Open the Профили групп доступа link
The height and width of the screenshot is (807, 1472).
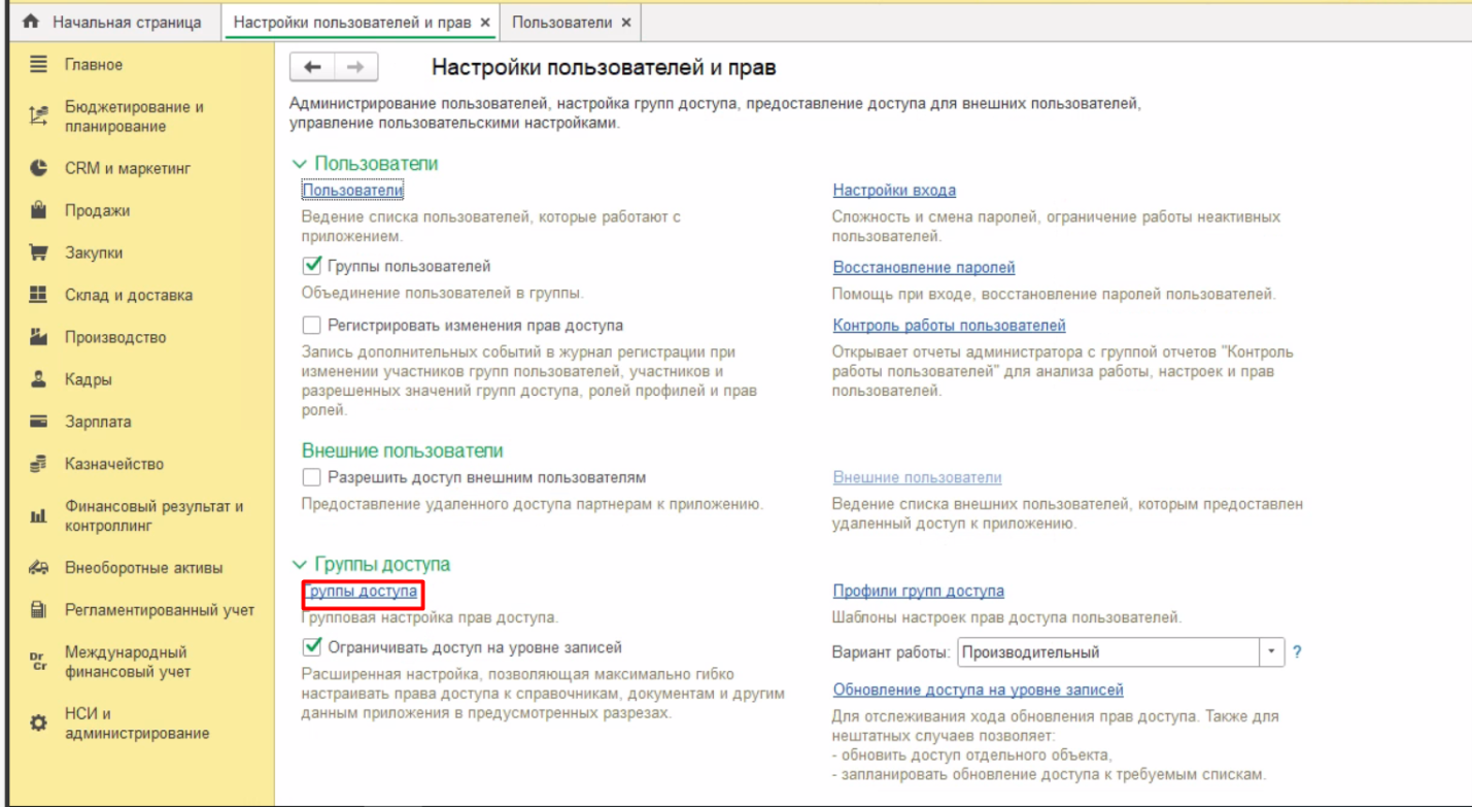(x=918, y=591)
